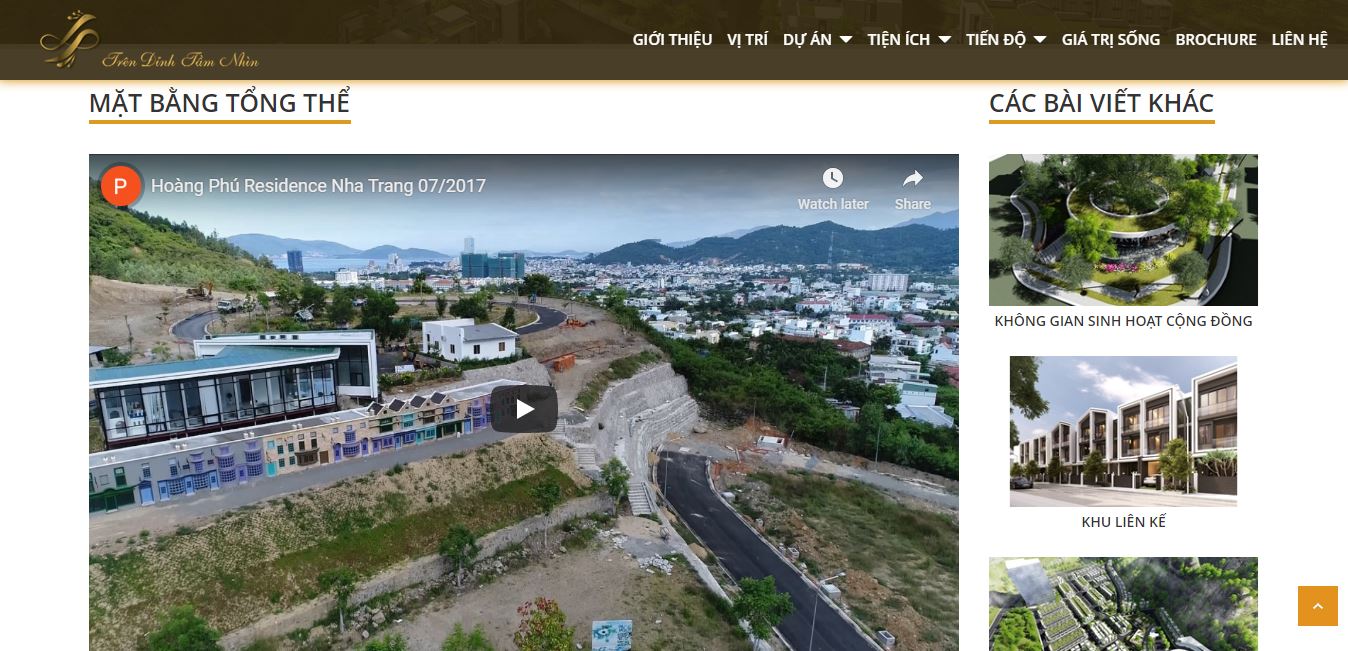Open the YouTube channel avatar P

[121, 186]
